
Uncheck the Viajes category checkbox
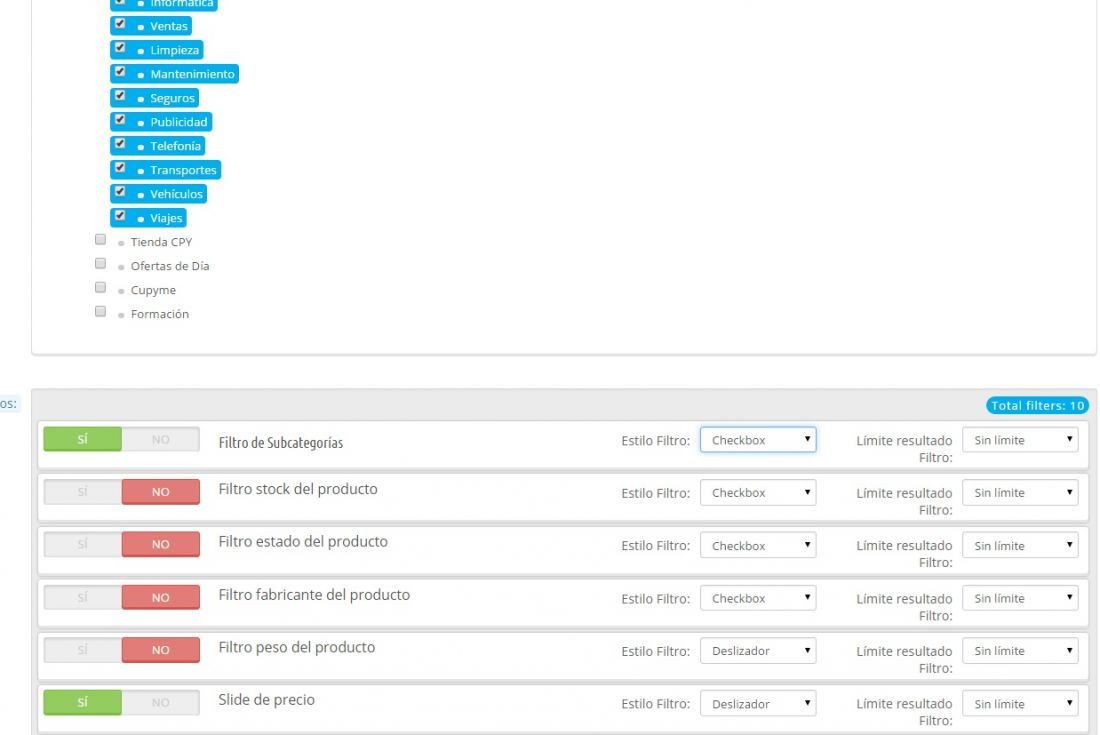click(120, 215)
